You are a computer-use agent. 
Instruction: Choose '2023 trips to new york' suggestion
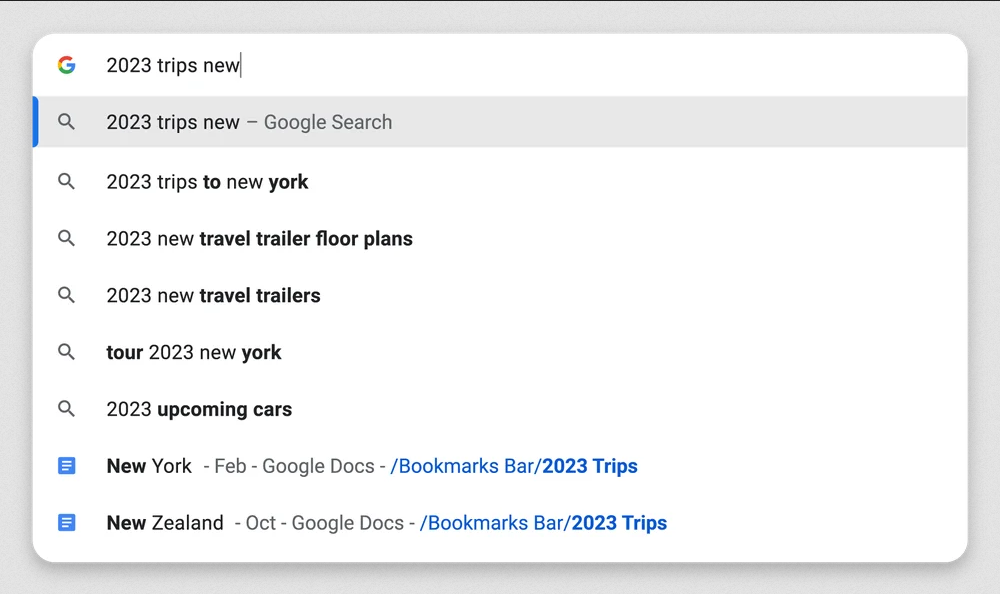[x=207, y=182]
